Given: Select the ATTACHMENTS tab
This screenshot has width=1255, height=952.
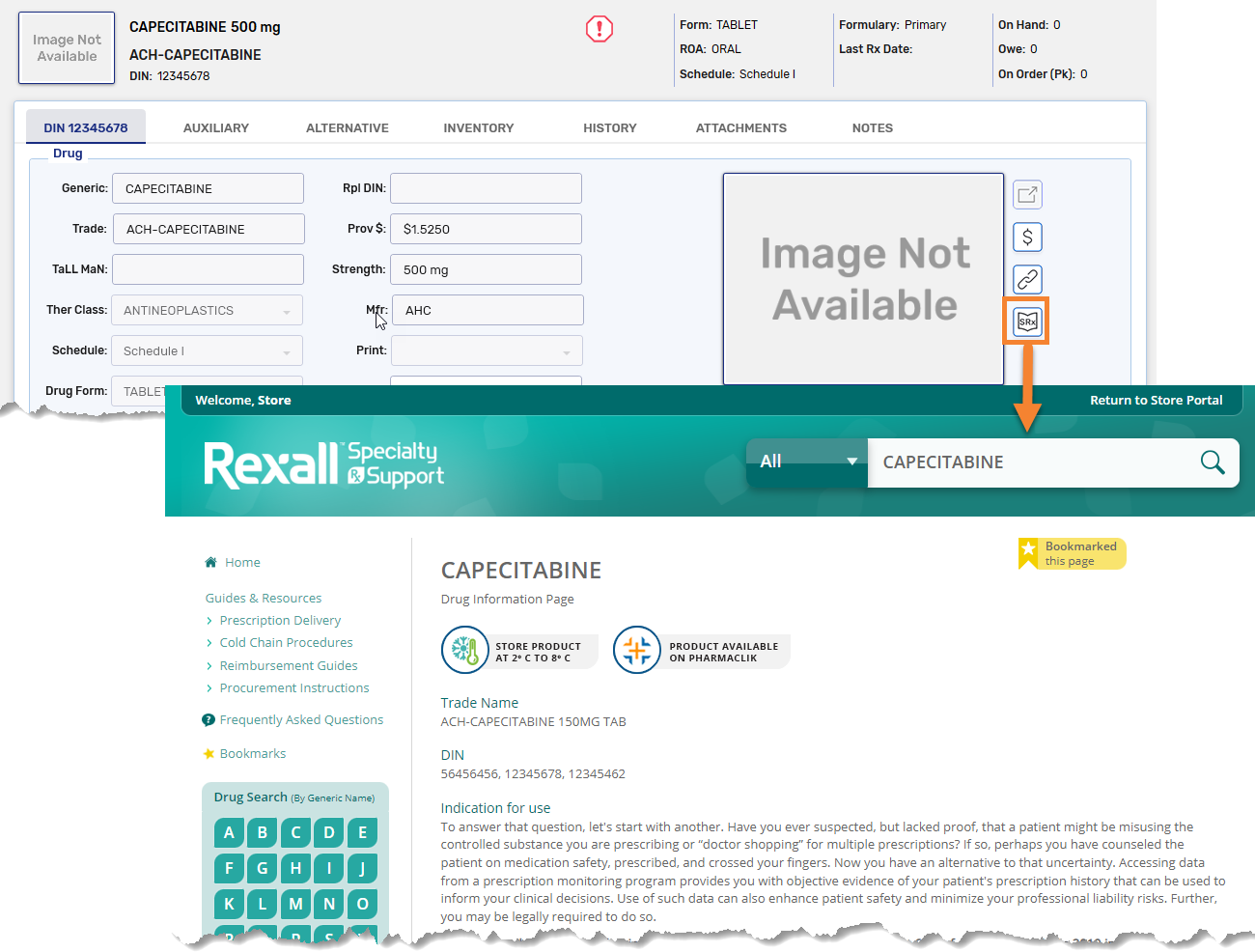Looking at the screenshot, I should click(740, 126).
